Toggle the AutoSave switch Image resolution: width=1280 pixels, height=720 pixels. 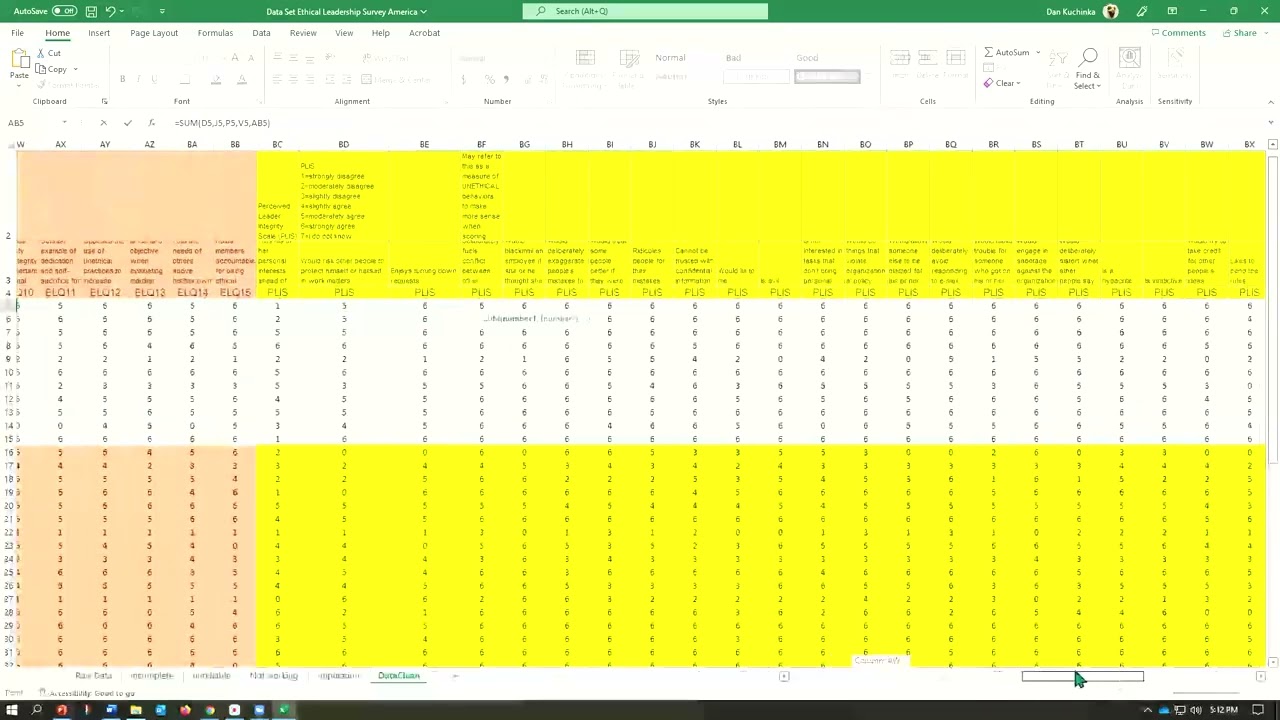coord(64,11)
